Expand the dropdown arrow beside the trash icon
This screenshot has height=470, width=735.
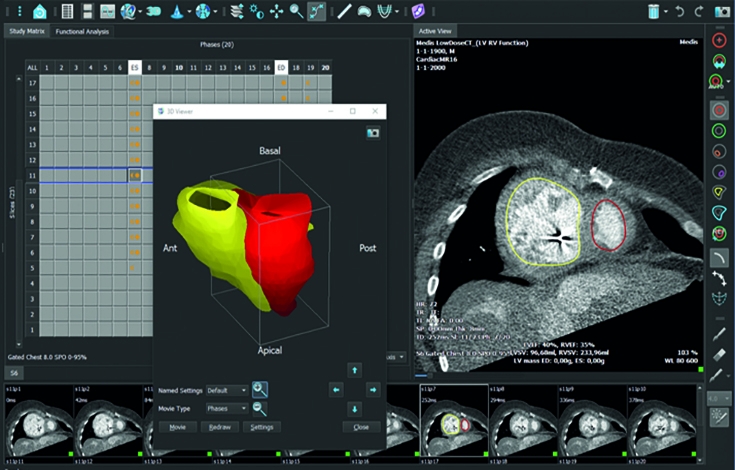pos(668,12)
